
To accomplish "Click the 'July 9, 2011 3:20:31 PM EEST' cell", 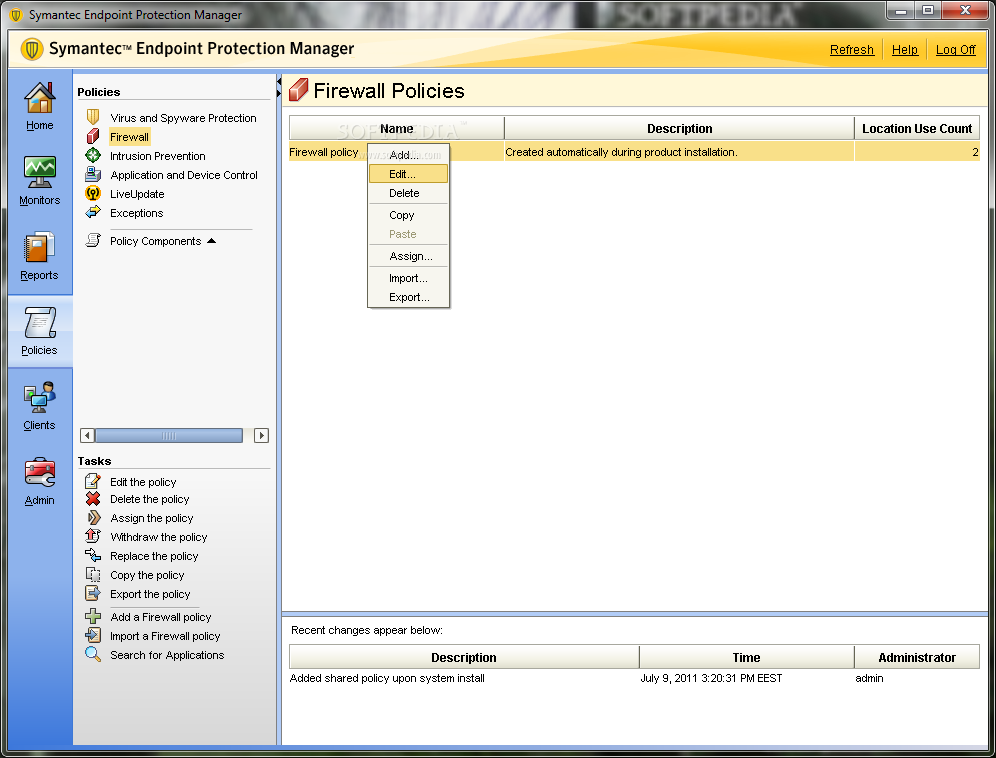I will (x=711, y=678).
